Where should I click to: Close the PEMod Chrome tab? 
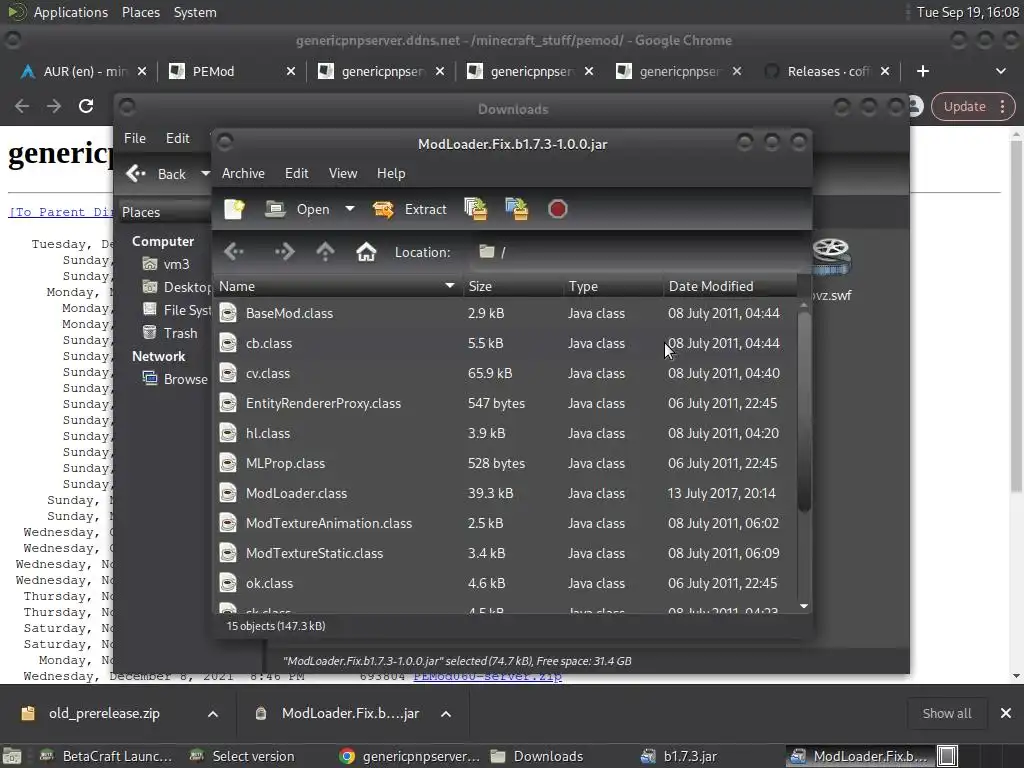click(291, 72)
